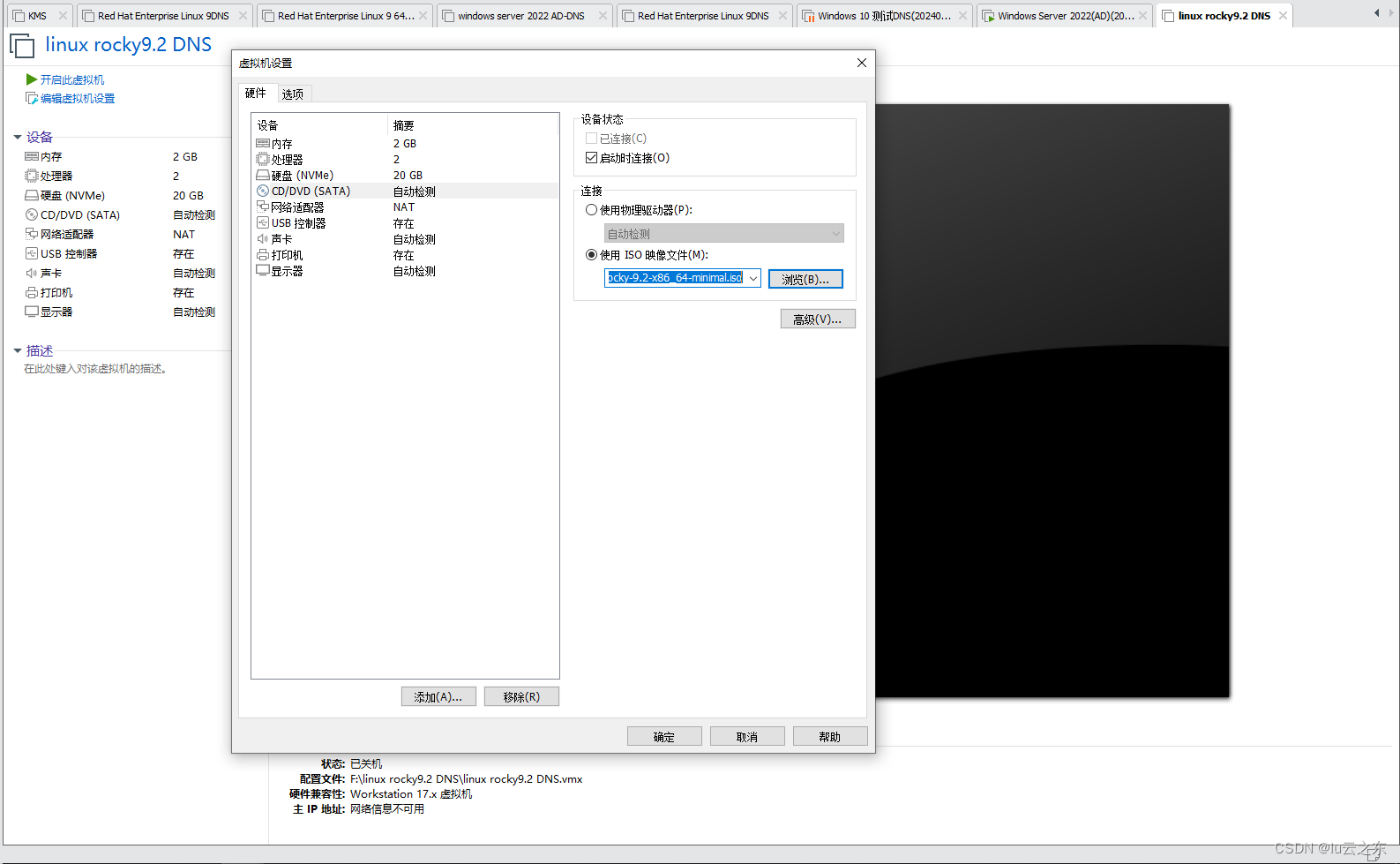The height and width of the screenshot is (864, 1400).
Task: Switch to 选项 tab in dialog
Action: (x=293, y=94)
